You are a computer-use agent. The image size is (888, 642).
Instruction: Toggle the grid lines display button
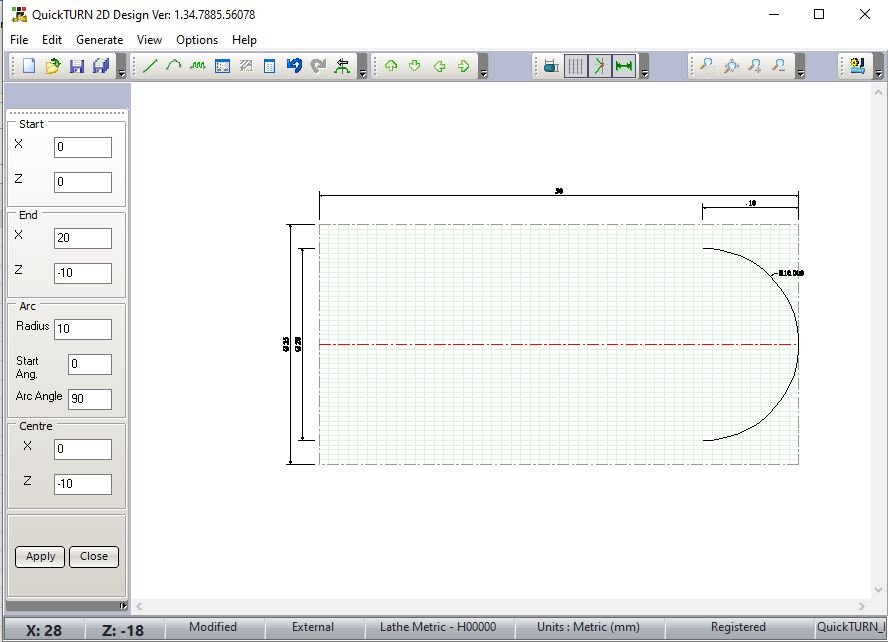tap(575, 66)
